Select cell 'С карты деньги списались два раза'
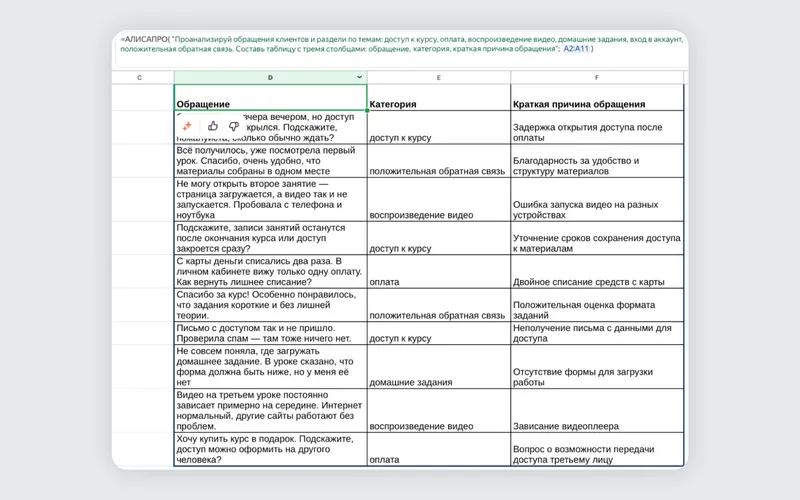This screenshot has width=800, height=500. click(x=270, y=271)
